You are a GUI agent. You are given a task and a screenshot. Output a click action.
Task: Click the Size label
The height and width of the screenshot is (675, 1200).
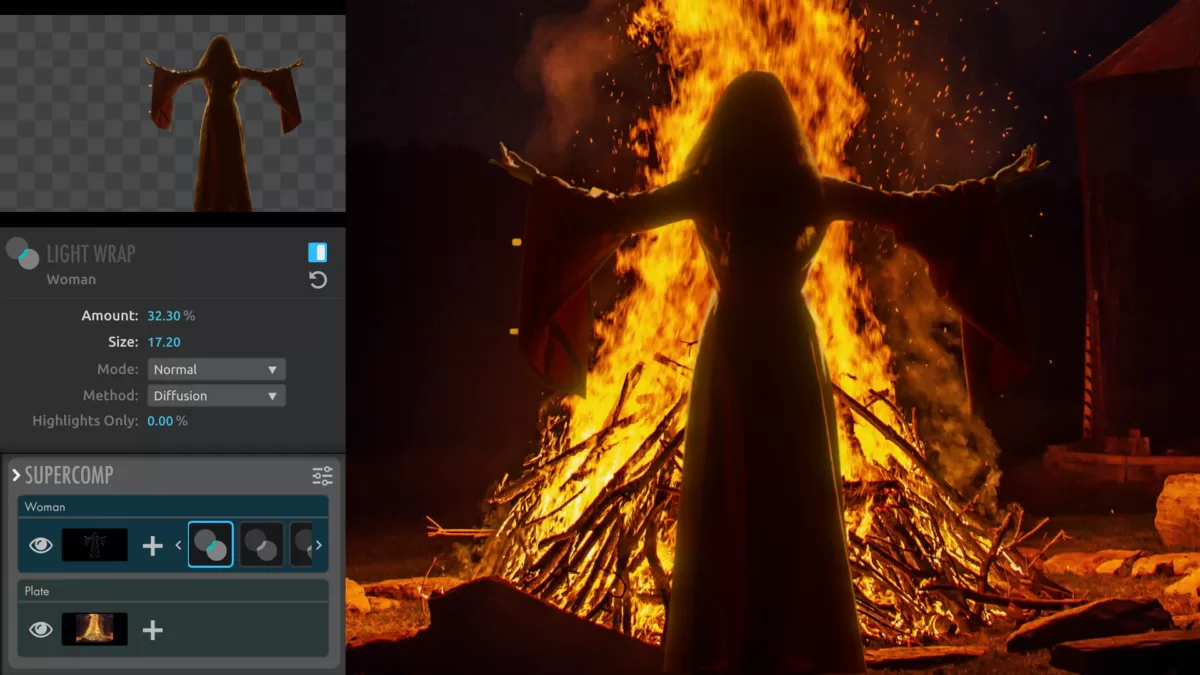tap(123, 342)
